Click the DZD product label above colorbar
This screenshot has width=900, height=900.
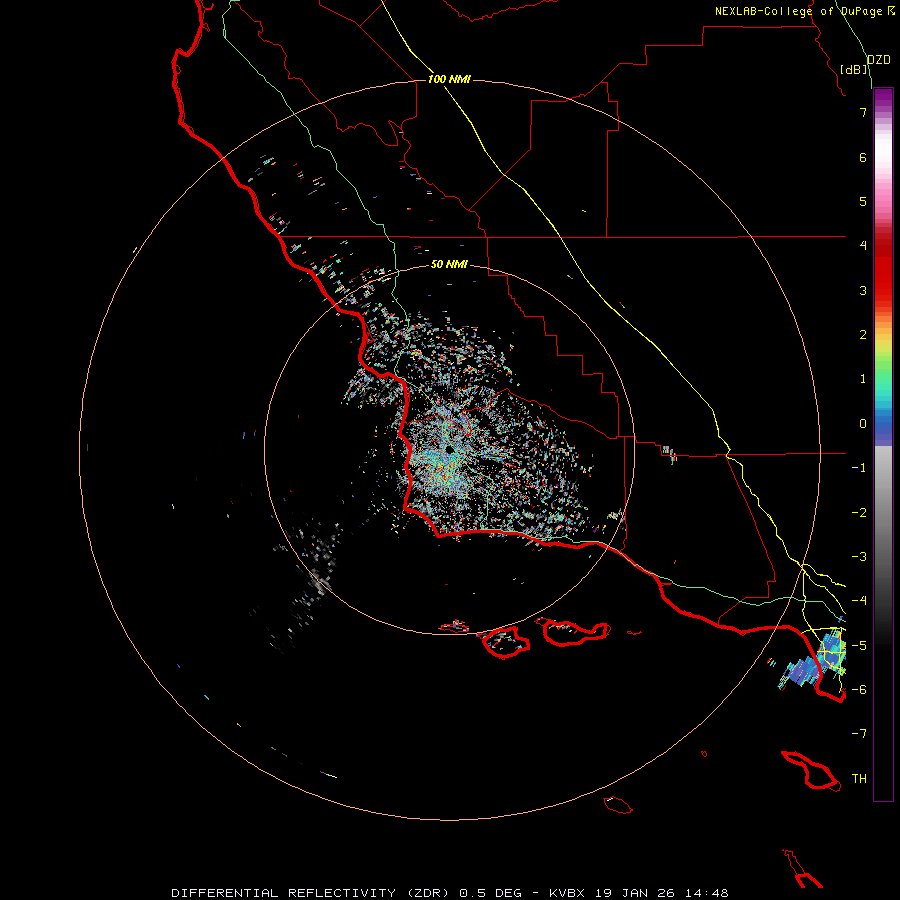[878, 60]
